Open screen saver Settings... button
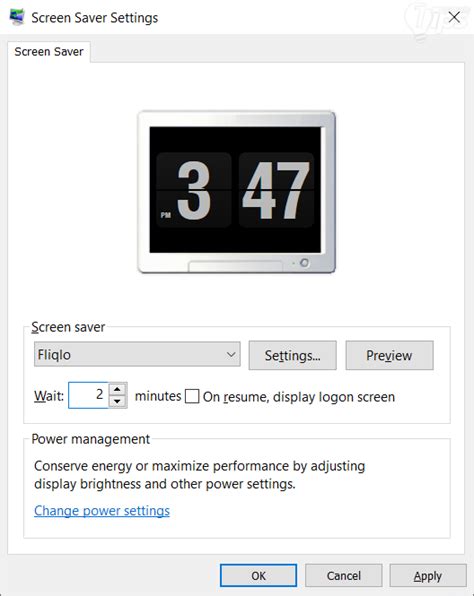The image size is (474, 596). coord(292,355)
